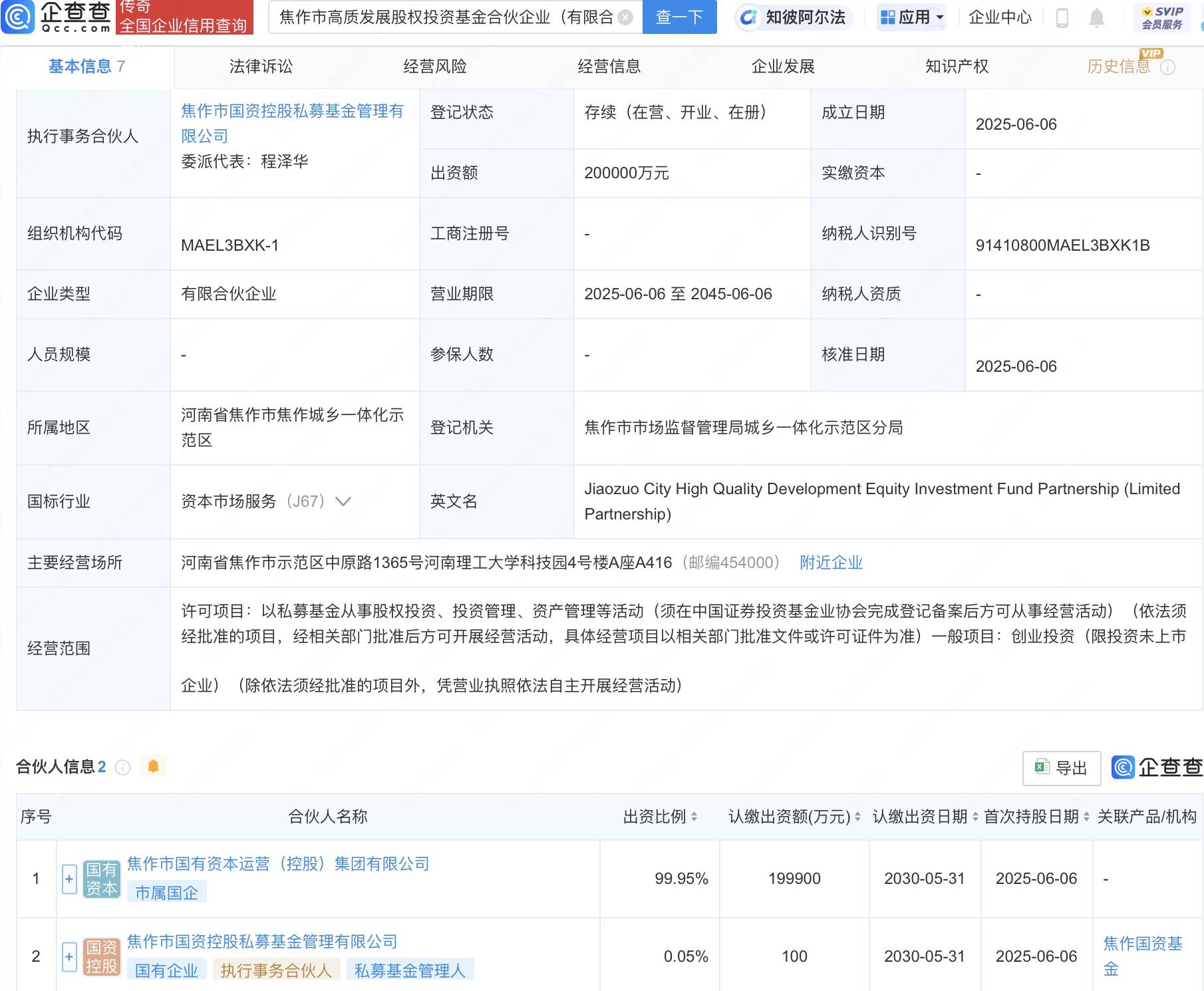
Task: Open notifications bell in the header
Action: click(x=1097, y=18)
